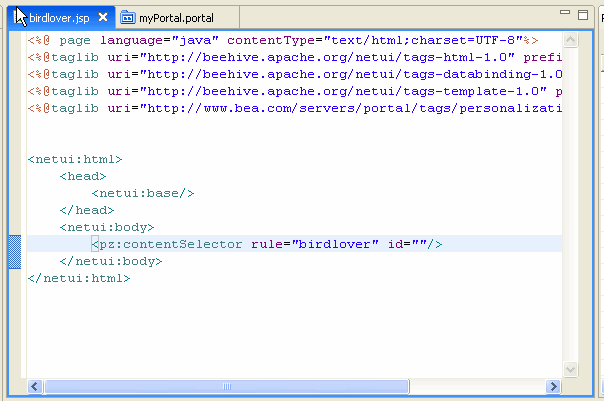Close the birdlover.jsp tab

(x=103, y=17)
